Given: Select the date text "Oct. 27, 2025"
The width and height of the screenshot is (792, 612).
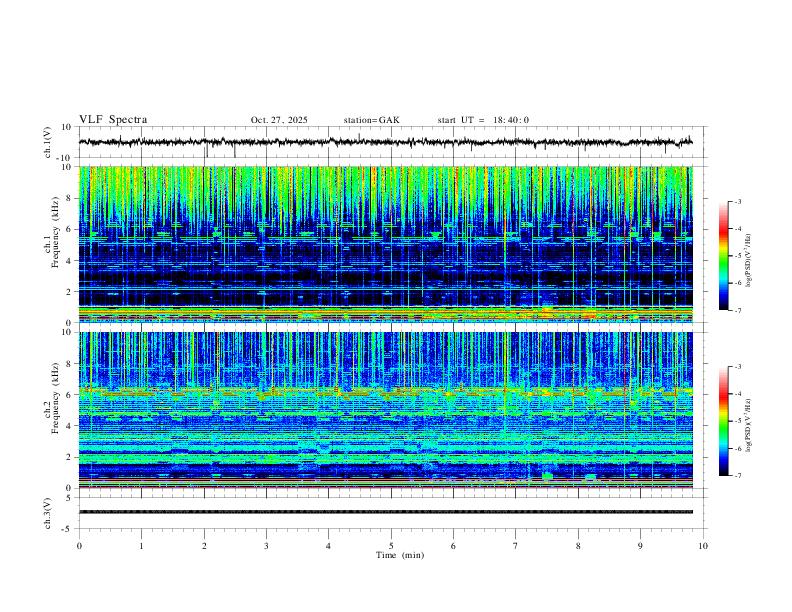Looking at the screenshot, I should (279, 120).
